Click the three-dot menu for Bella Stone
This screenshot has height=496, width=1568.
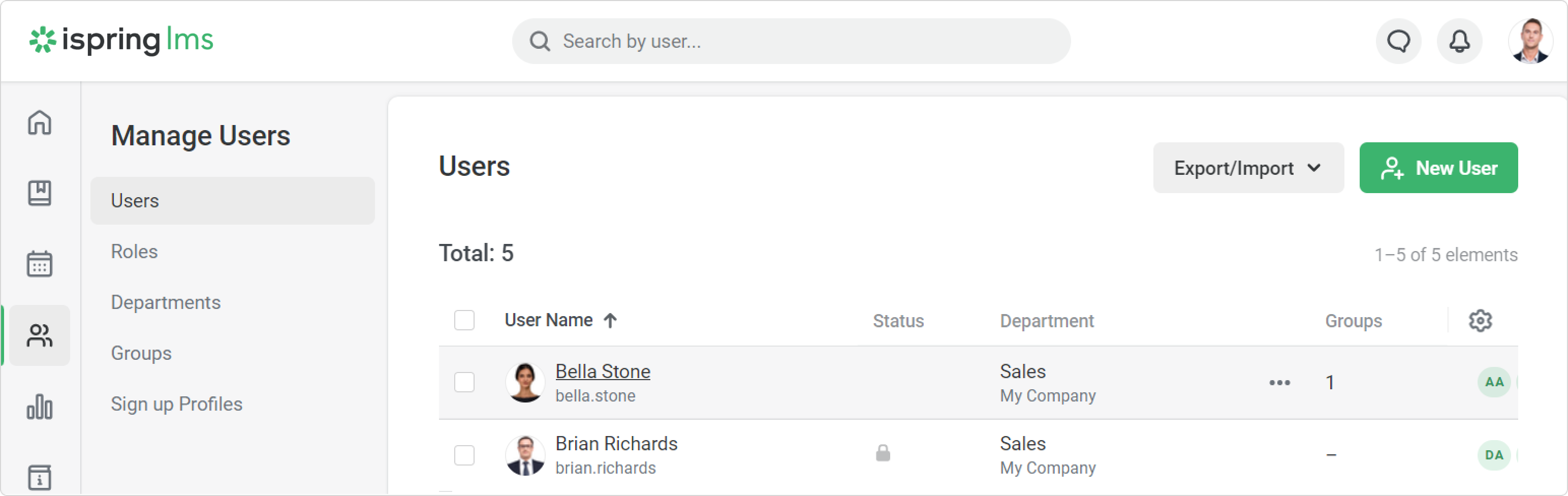[1279, 383]
